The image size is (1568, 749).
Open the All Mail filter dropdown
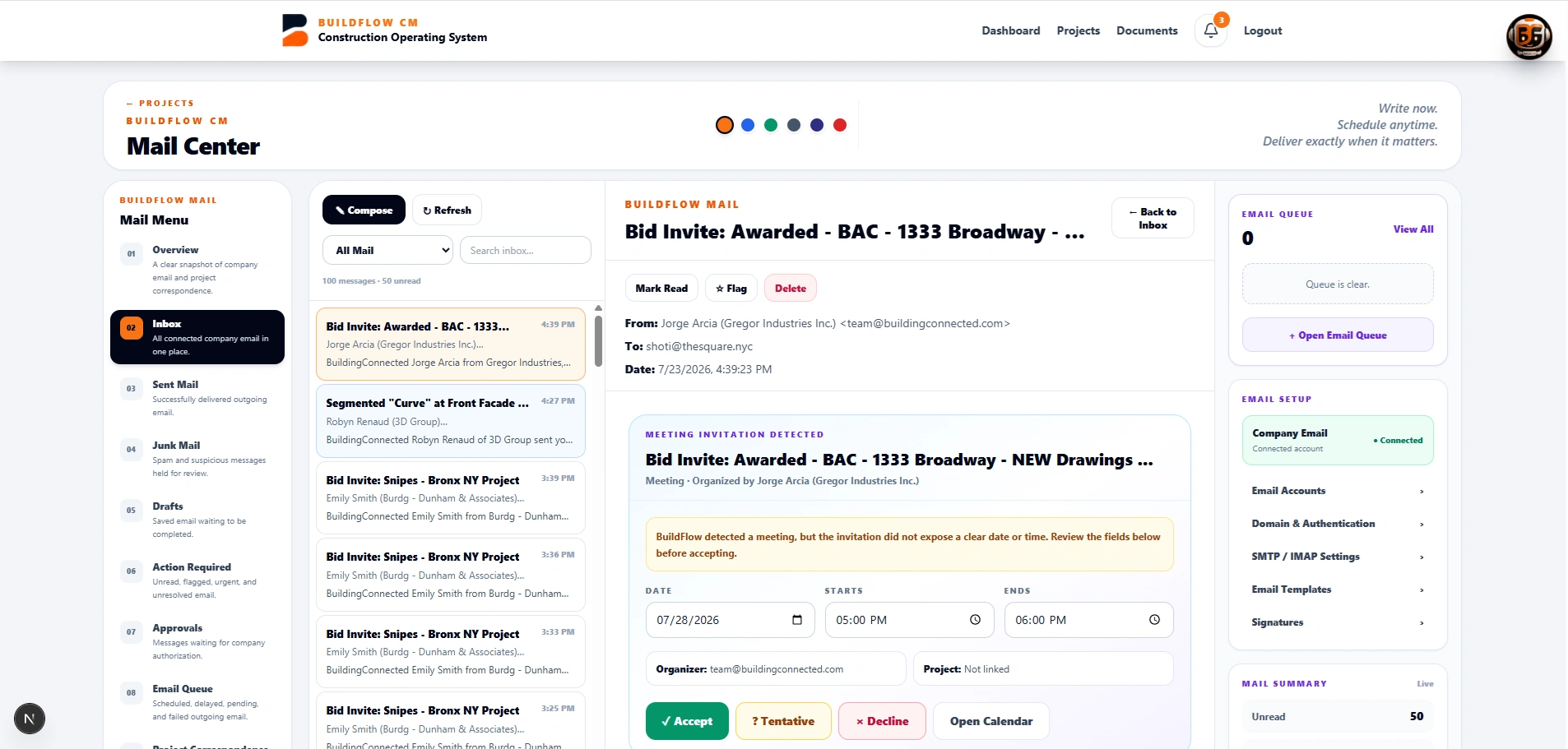point(387,251)
